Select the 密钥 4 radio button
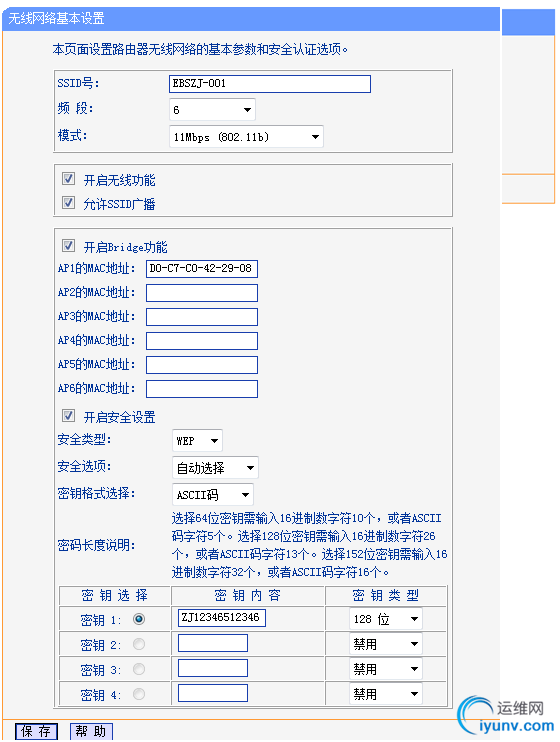This screenshot has width=560, height=742. (139, 694)
